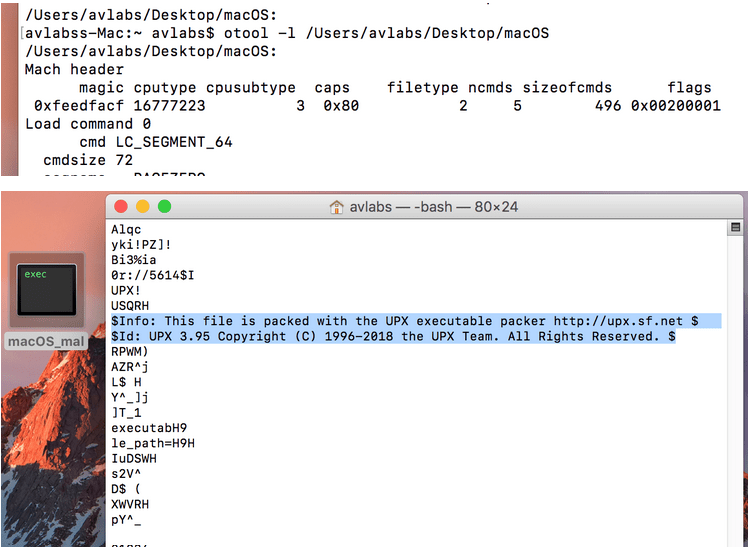The height and width of the screenshot is (547, 748).
Task: Click the 'RPWM)' output line
Action: click(x=130, y=351)
